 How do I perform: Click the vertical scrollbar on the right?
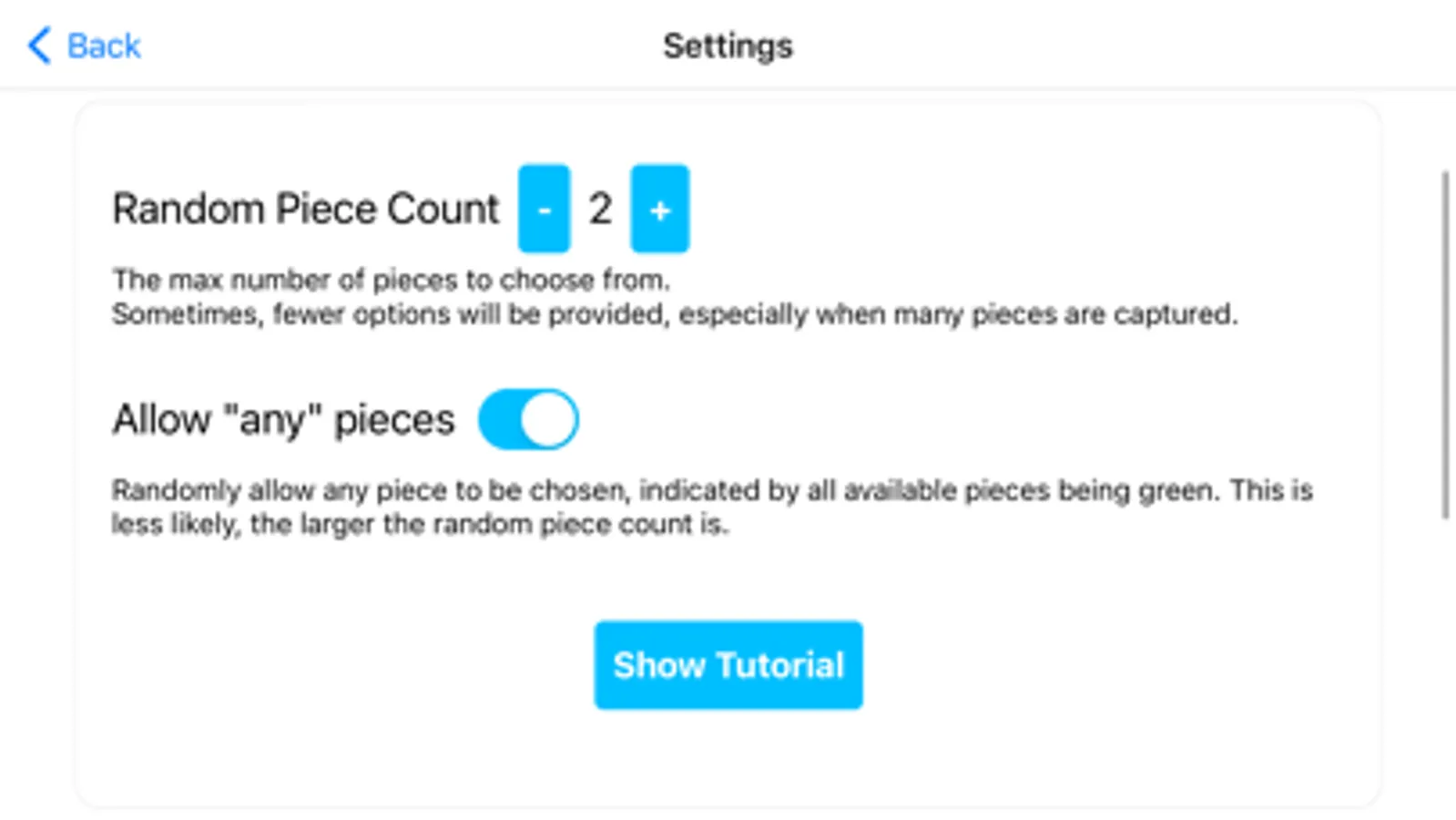tap(1445, 344)
